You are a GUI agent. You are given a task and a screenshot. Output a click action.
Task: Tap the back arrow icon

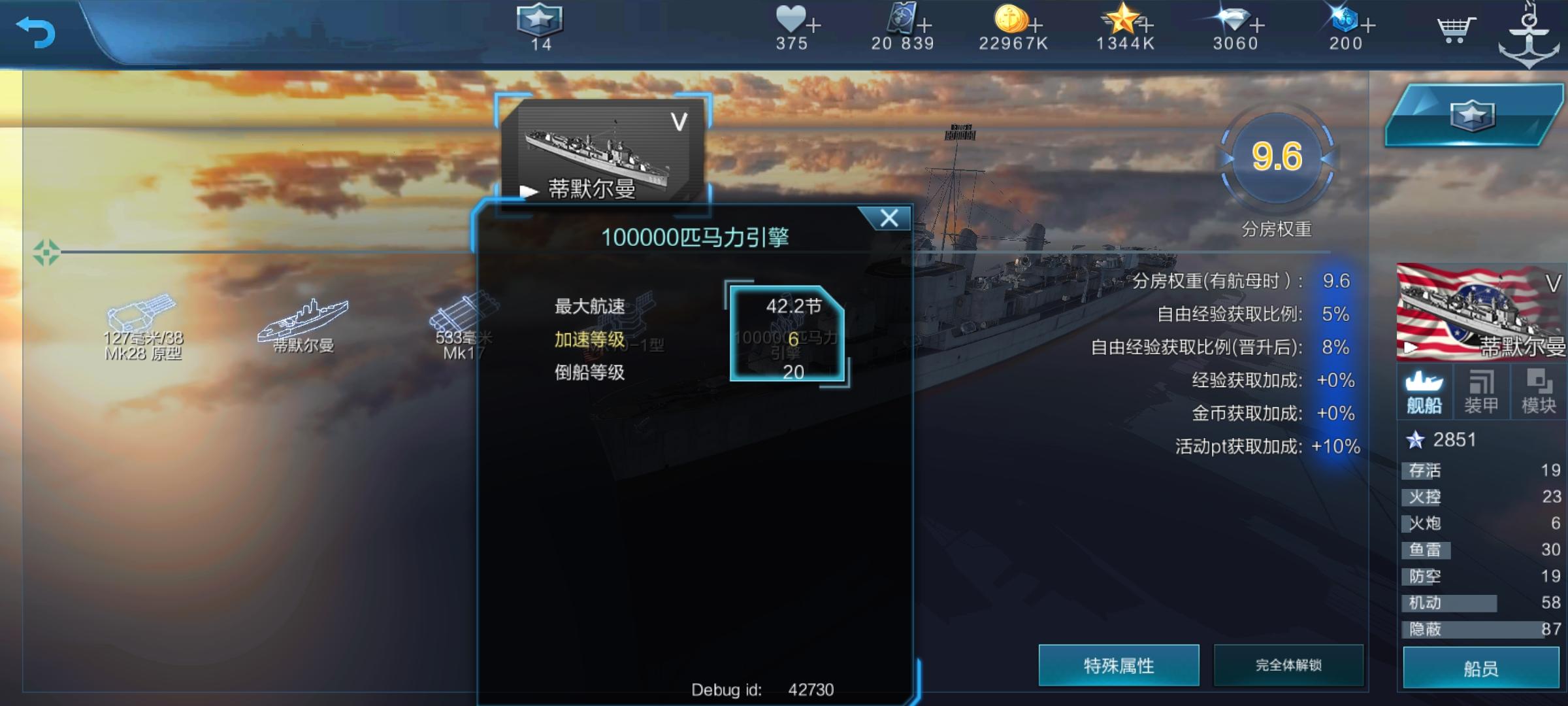click(36, 31)
